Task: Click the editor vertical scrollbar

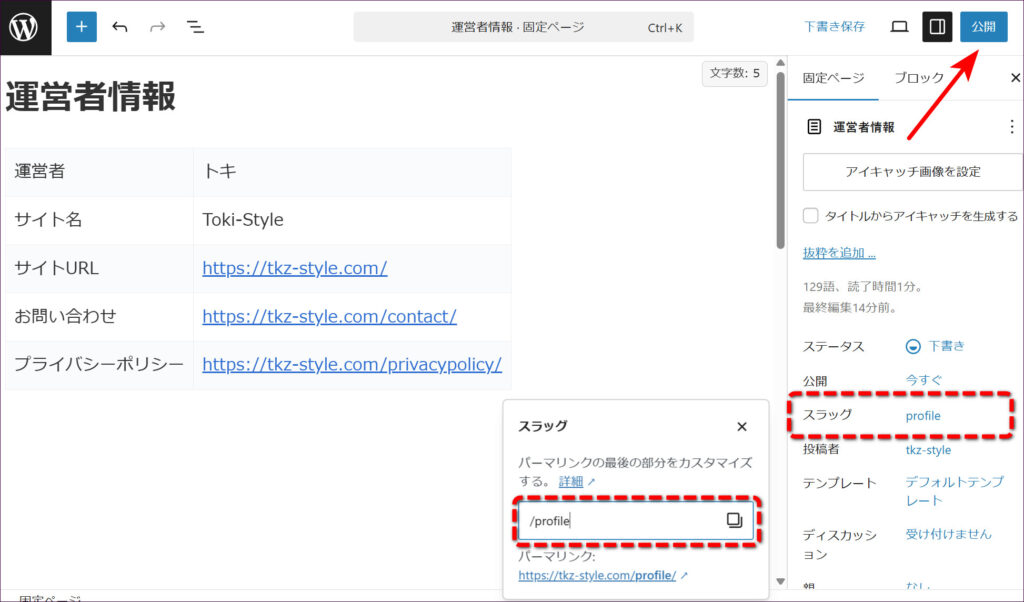Action: (x=779, y=160)
